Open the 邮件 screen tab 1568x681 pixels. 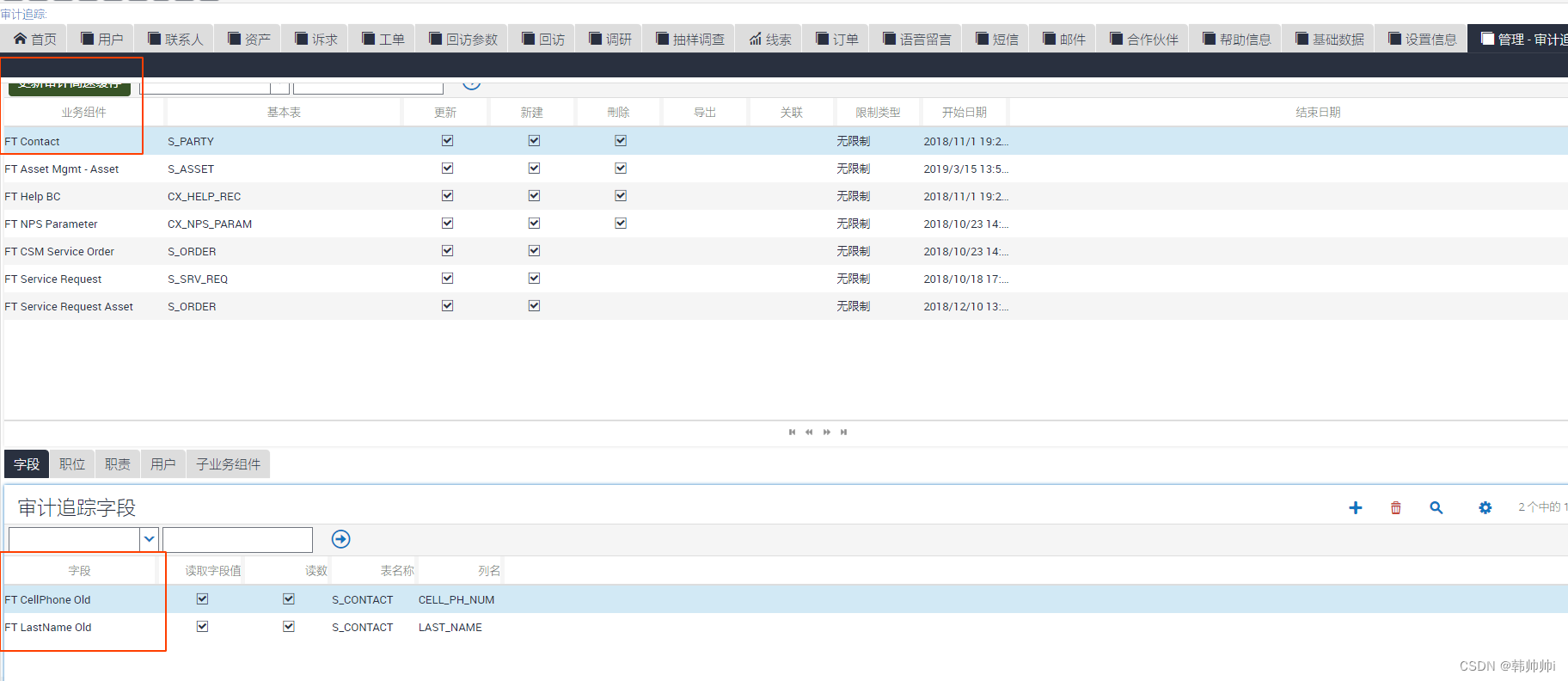coord(1064,39)
